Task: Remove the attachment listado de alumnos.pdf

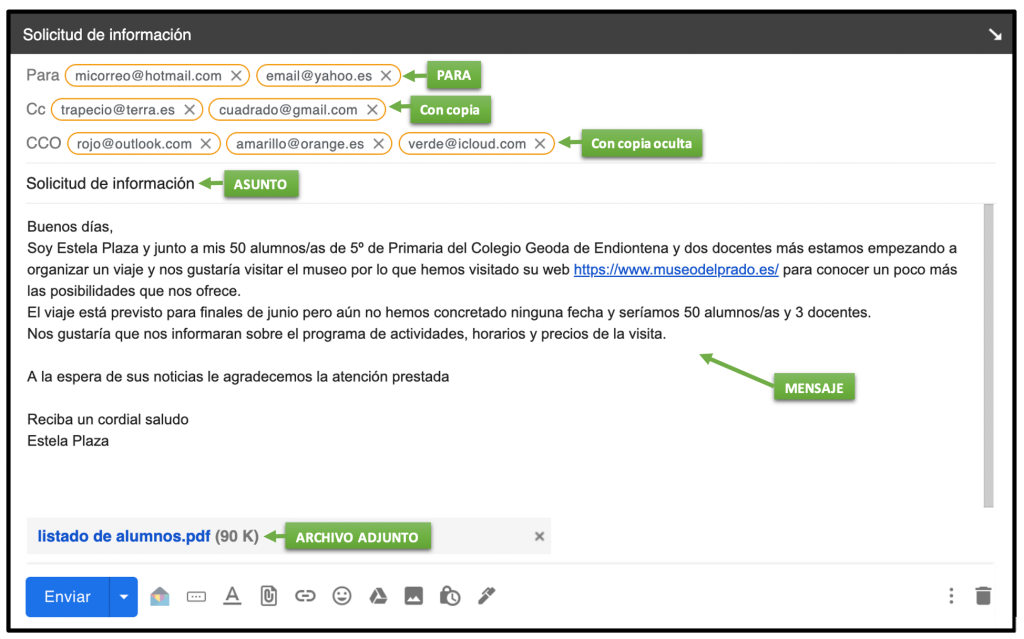Action: [539, 537]
